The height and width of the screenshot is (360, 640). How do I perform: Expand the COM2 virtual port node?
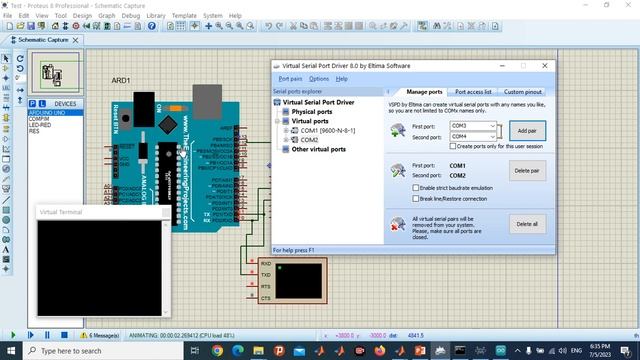(286, 140)
